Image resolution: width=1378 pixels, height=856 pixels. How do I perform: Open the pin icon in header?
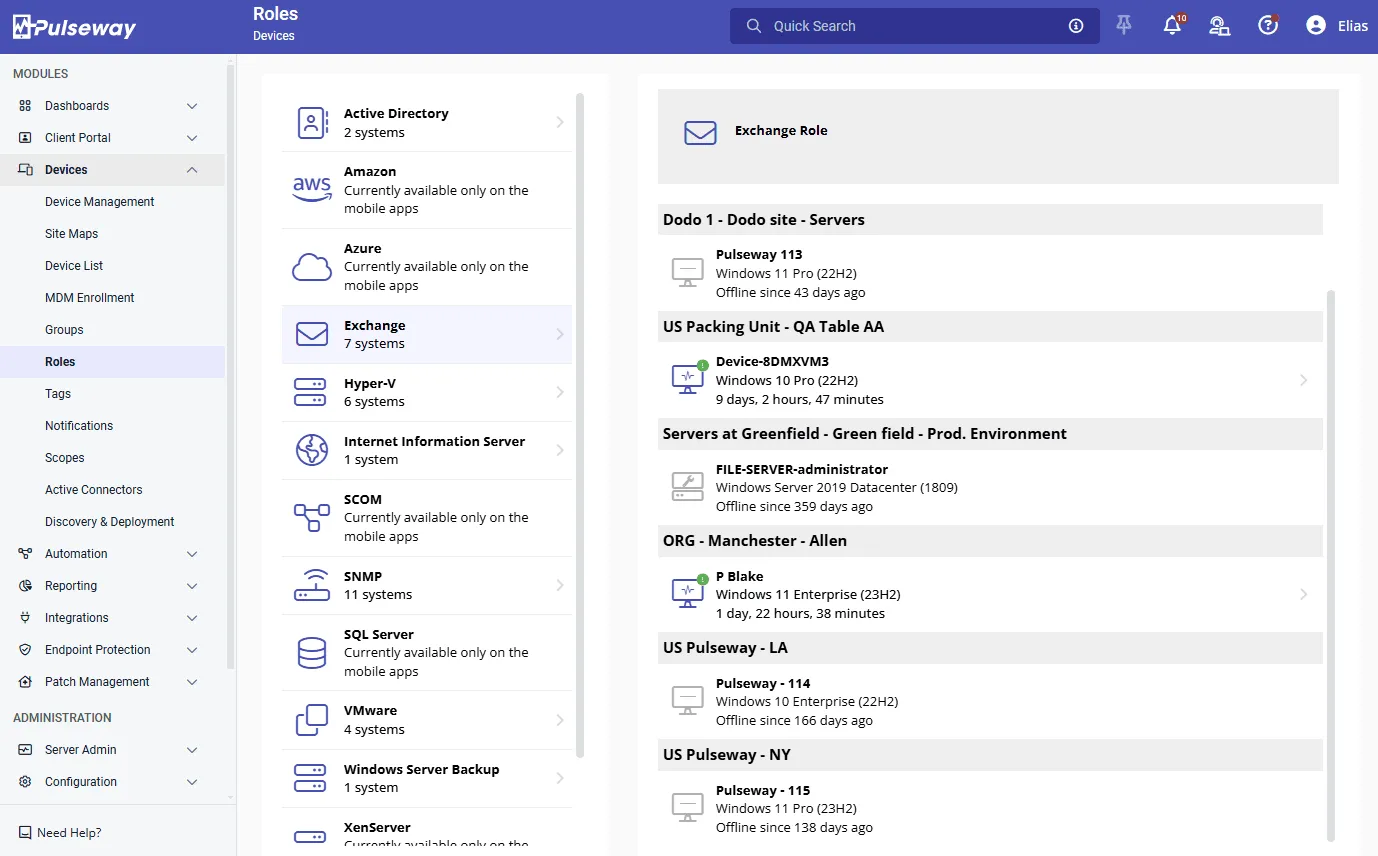[x=1124, y=26]
